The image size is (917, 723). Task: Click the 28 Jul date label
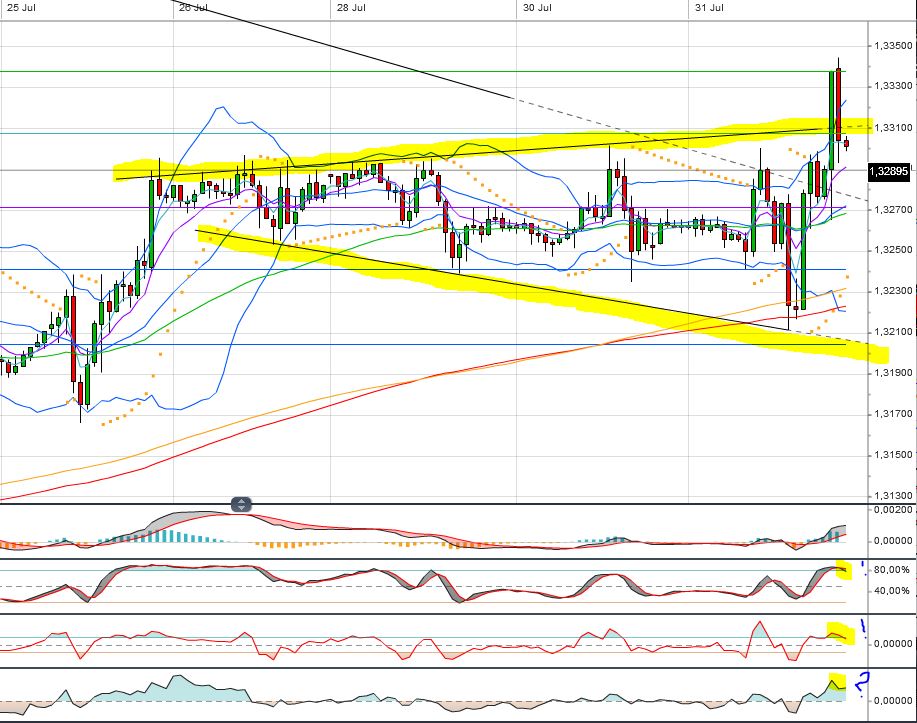pyautogui.click(x=352, y=8)
